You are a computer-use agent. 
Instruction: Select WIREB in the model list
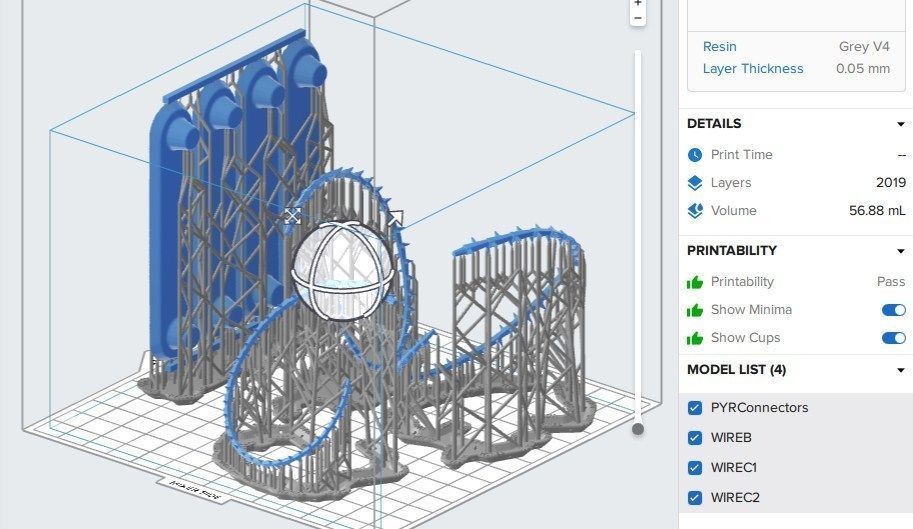(731, 438)
